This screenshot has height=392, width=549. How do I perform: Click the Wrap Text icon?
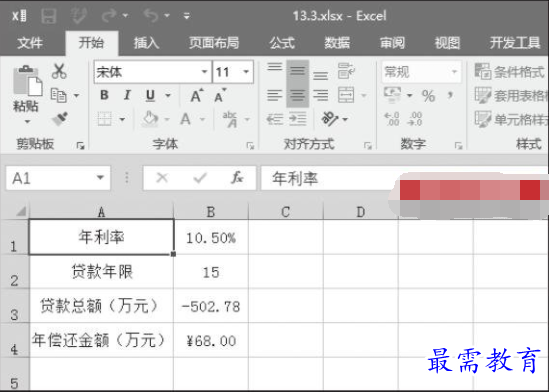click(346, 71)
